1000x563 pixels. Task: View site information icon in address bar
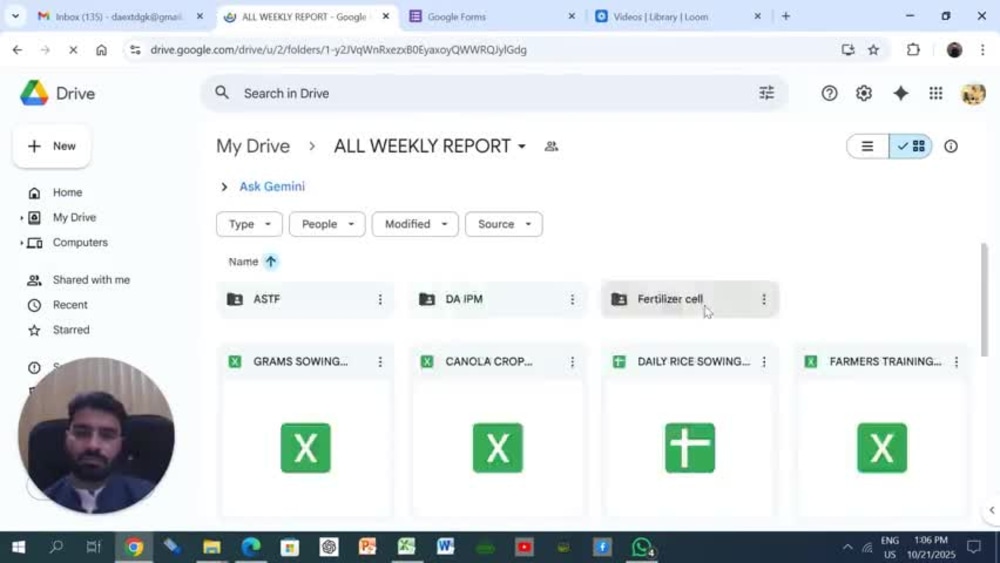click(x=135, y=50)
